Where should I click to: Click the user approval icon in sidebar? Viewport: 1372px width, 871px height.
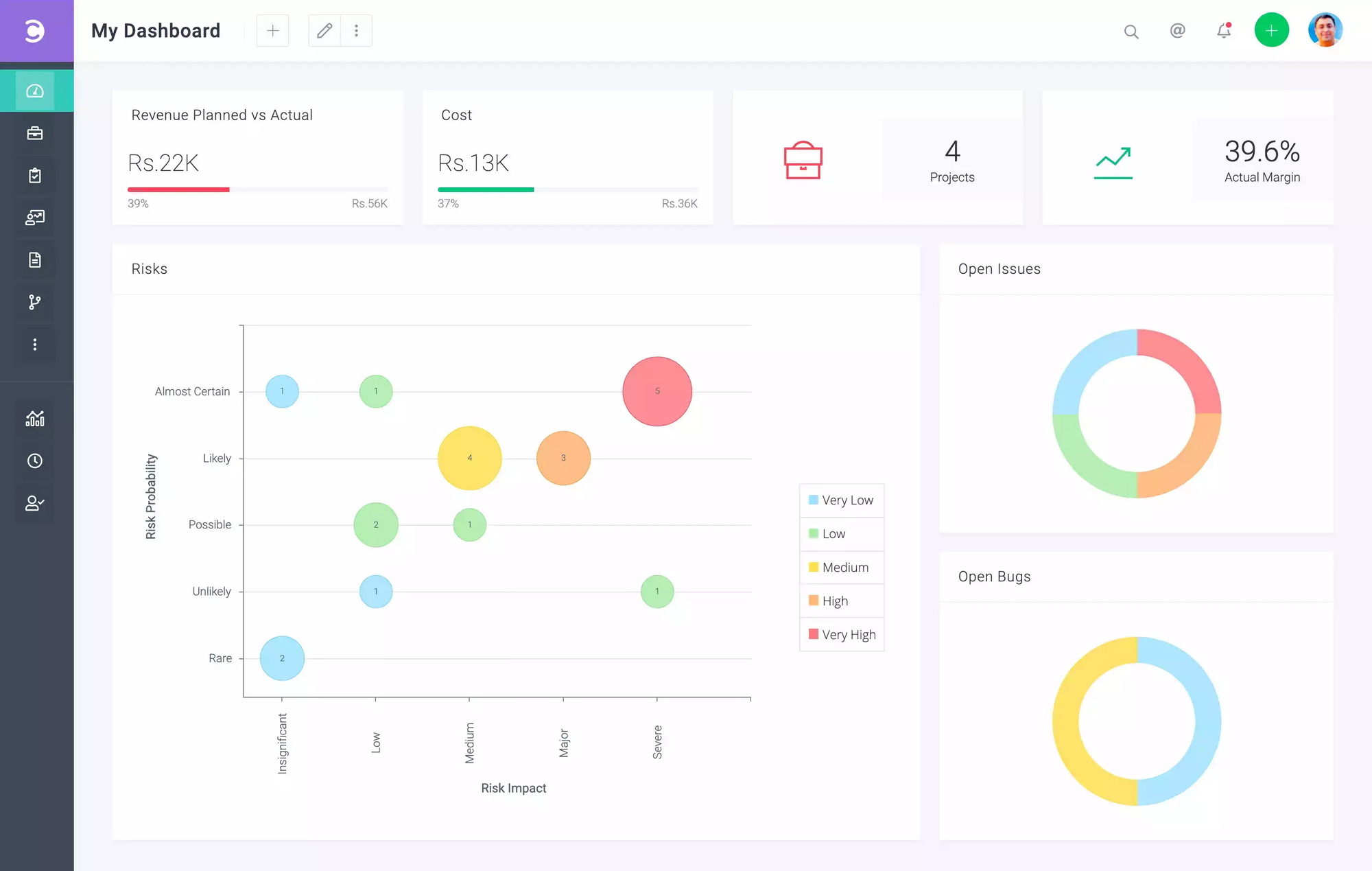tap(35, 503)
